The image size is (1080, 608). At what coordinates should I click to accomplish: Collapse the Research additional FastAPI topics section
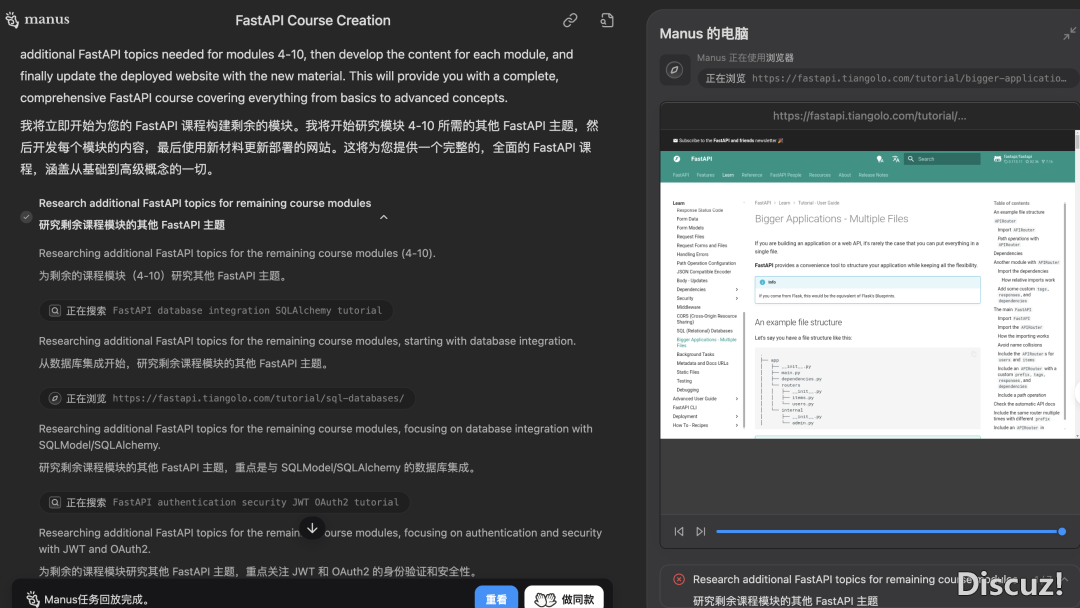pyautogui.click(x=383, y=217)
